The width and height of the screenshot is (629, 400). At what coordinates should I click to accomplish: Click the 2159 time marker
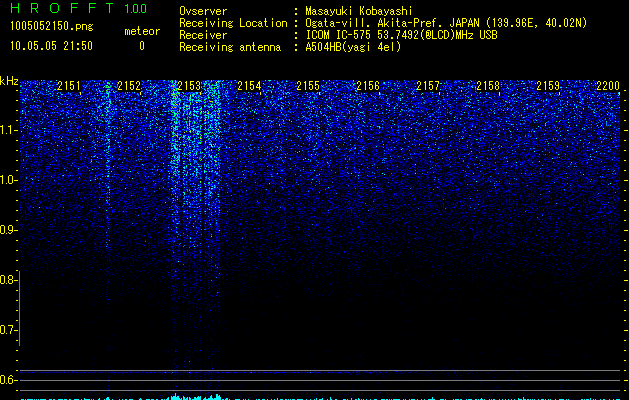click(548, 86)
